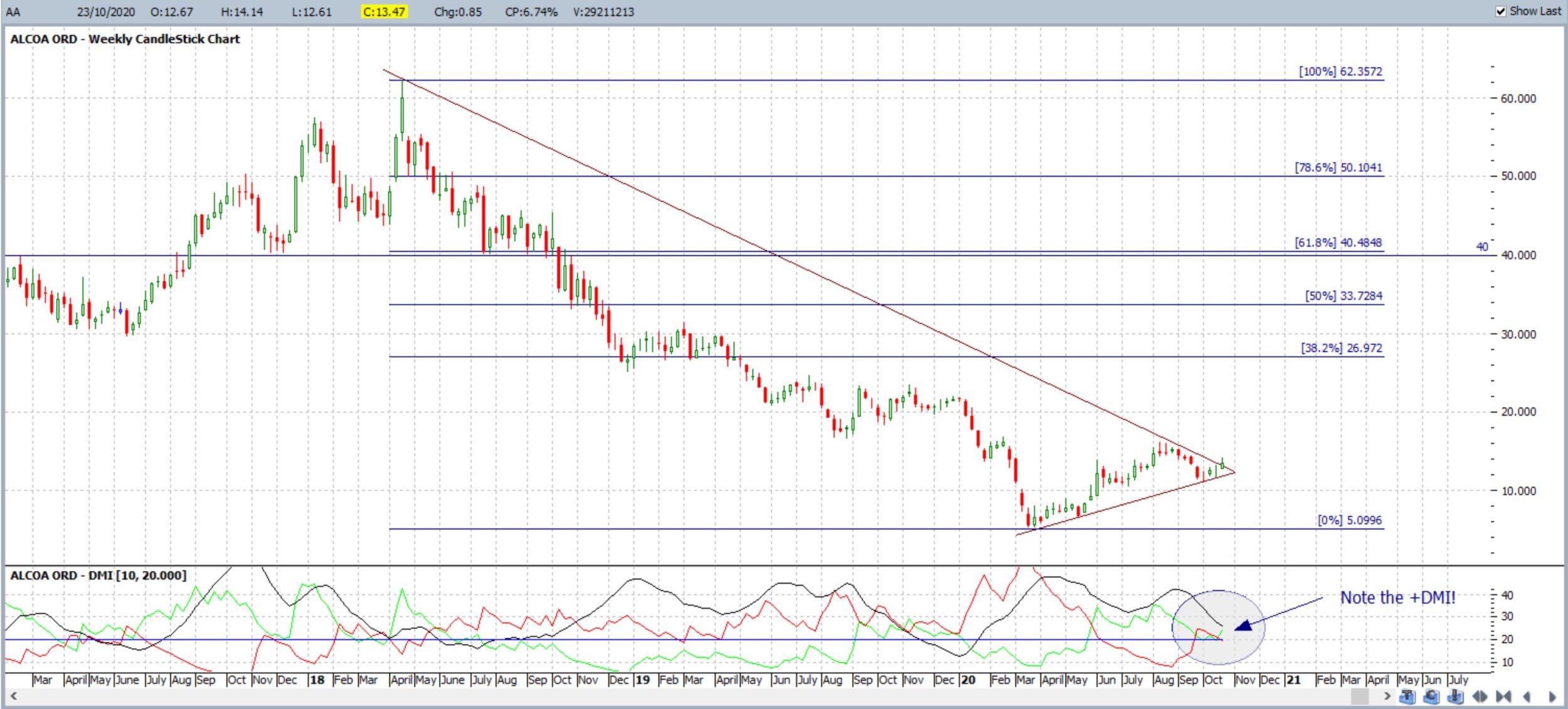Click the O:12.67 open value
This screenshot has width=1568, height=709.
click(x=172, y=12)
